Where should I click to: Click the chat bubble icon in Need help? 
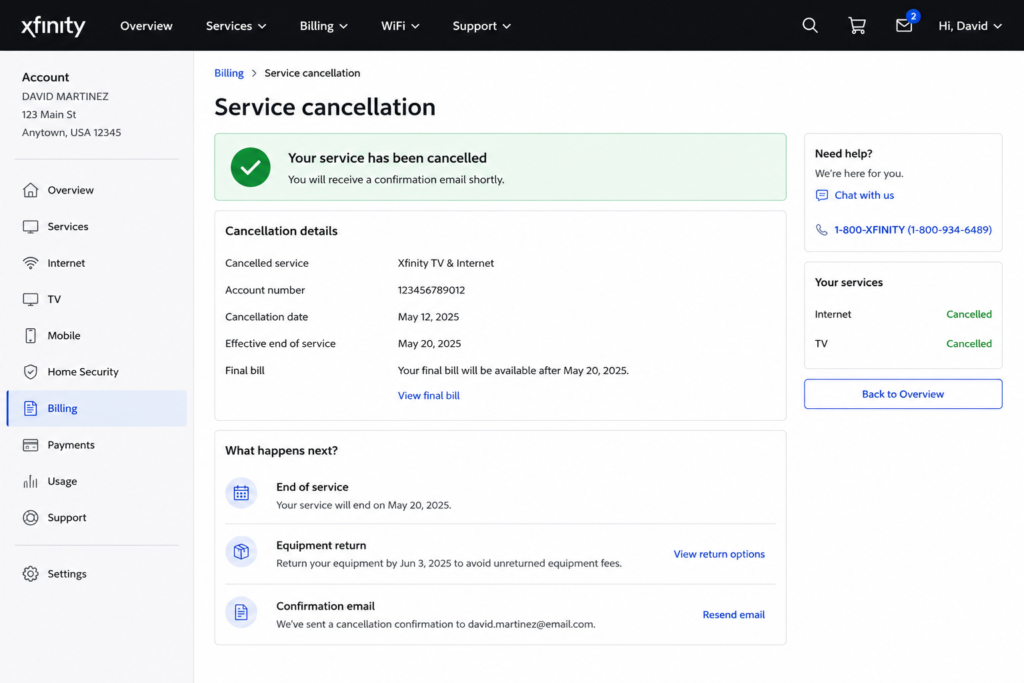tap(822, 195)
